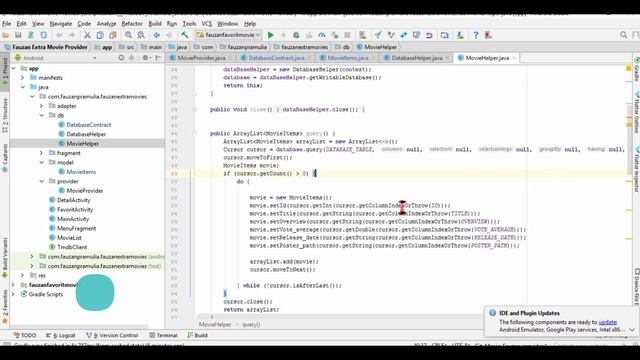Switch to DatabaseContract.java tab

coord(276,58)
